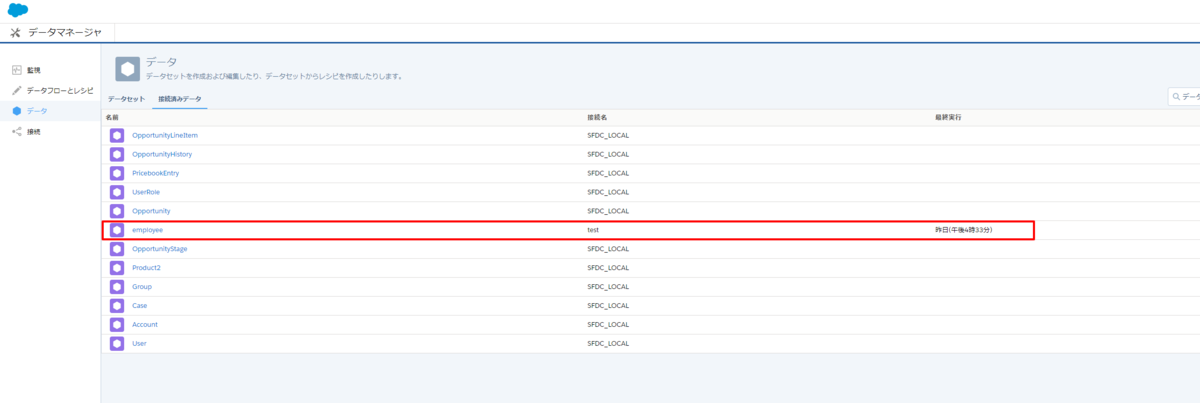
Task: Click the purple icon beside Group
Action: coord(117,286)
